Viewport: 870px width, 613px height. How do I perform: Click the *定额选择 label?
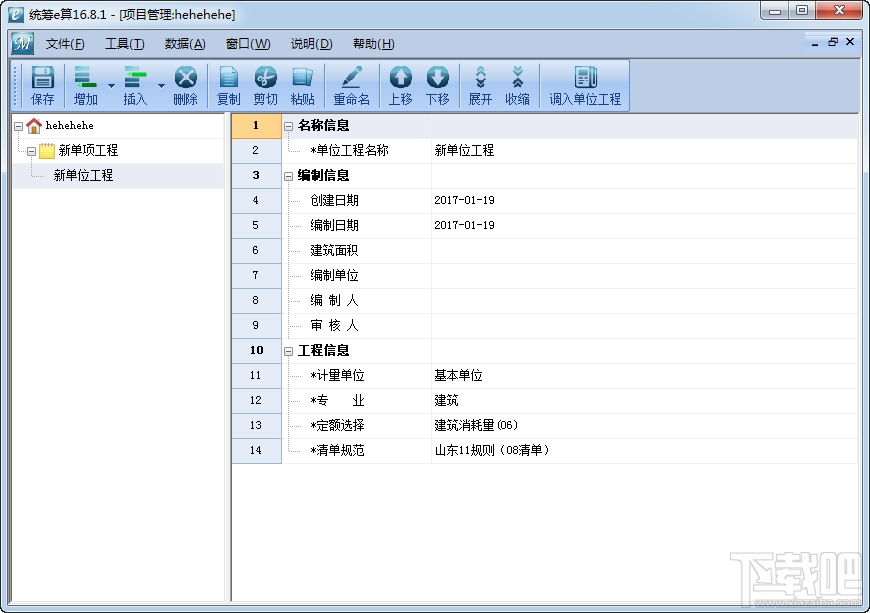337,425
